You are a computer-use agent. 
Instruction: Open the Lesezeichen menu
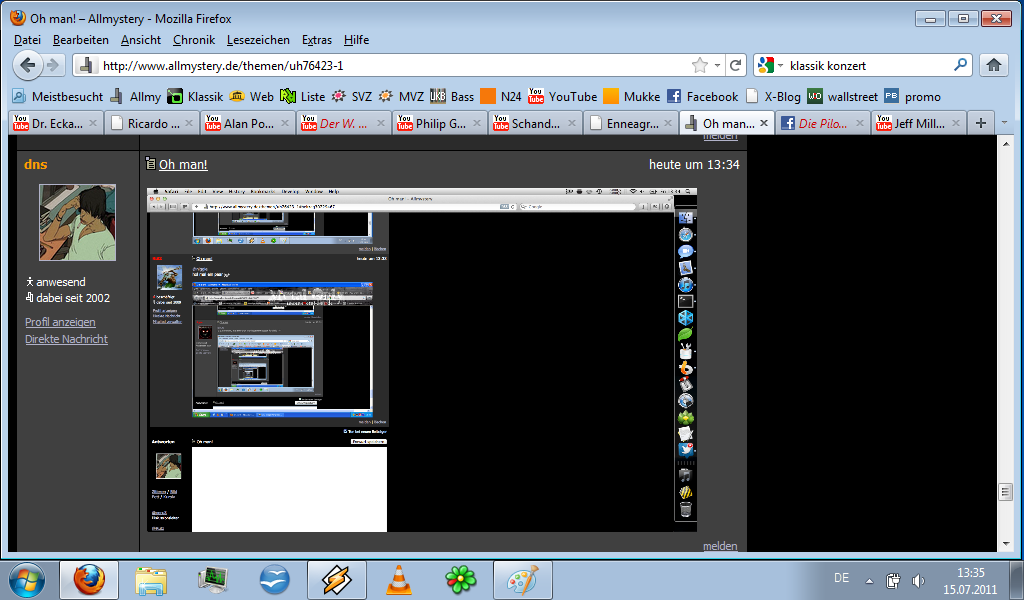258,40
